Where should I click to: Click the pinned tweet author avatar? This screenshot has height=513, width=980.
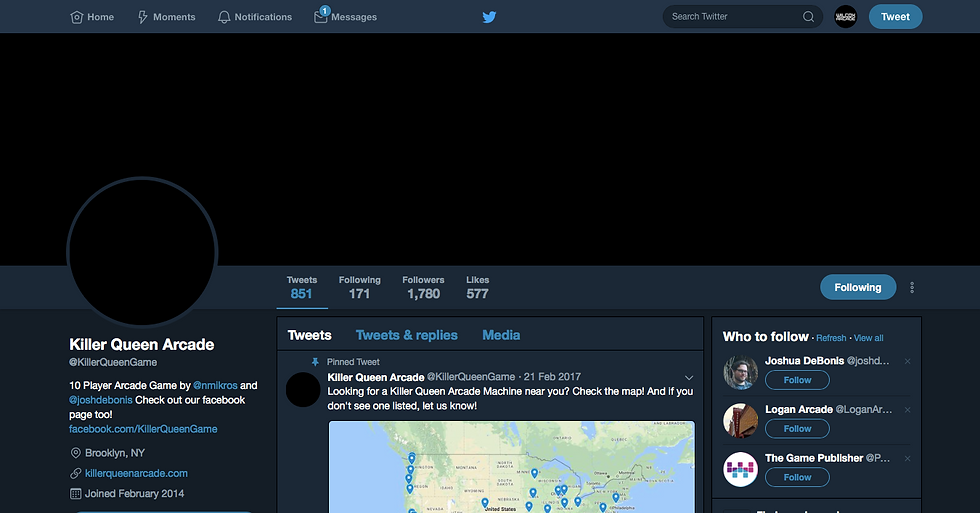point(303,389)
